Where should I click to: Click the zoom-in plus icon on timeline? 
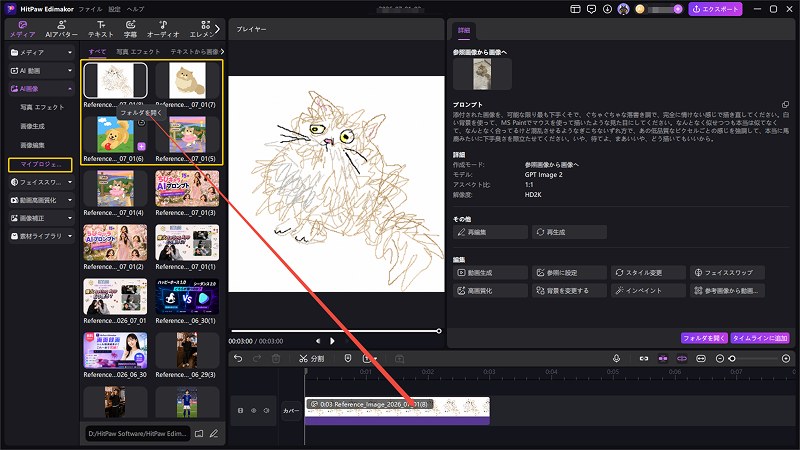point(786,359)
